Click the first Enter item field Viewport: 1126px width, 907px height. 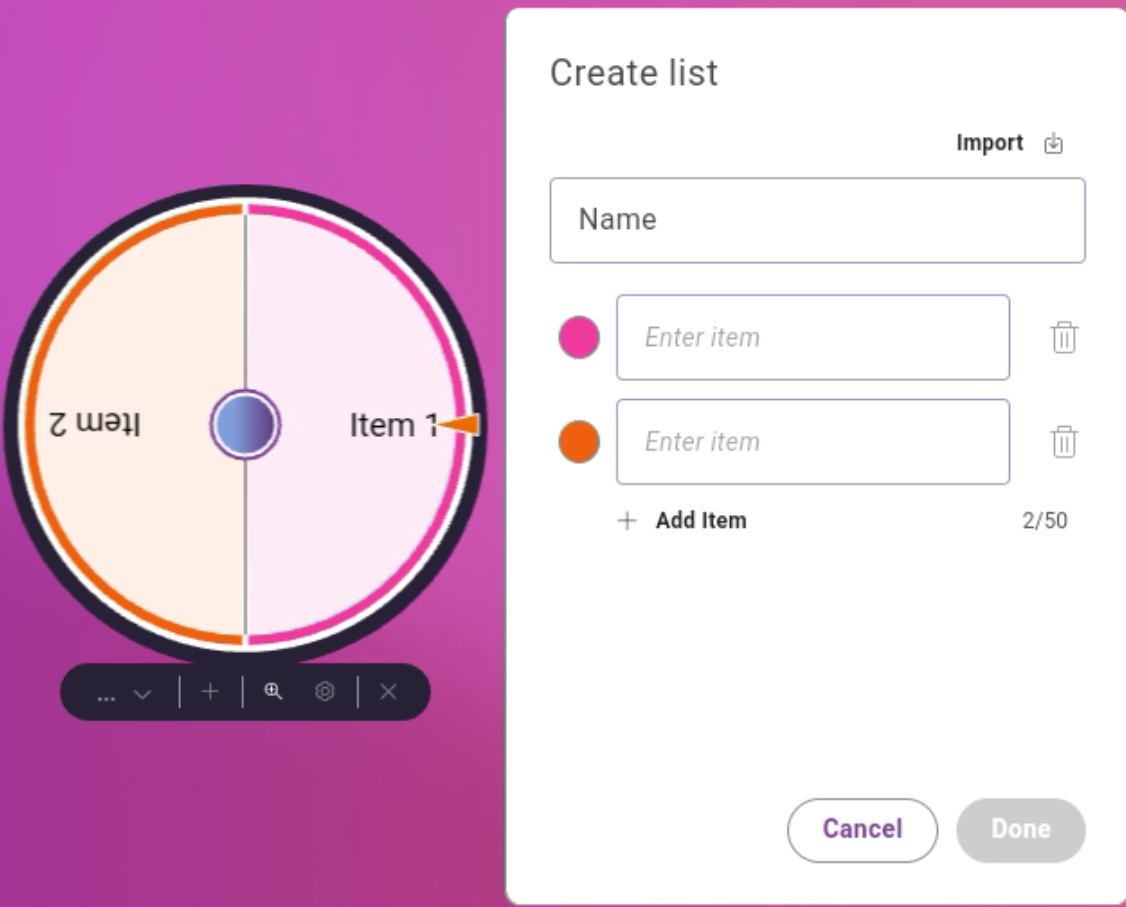pos(813,338)
